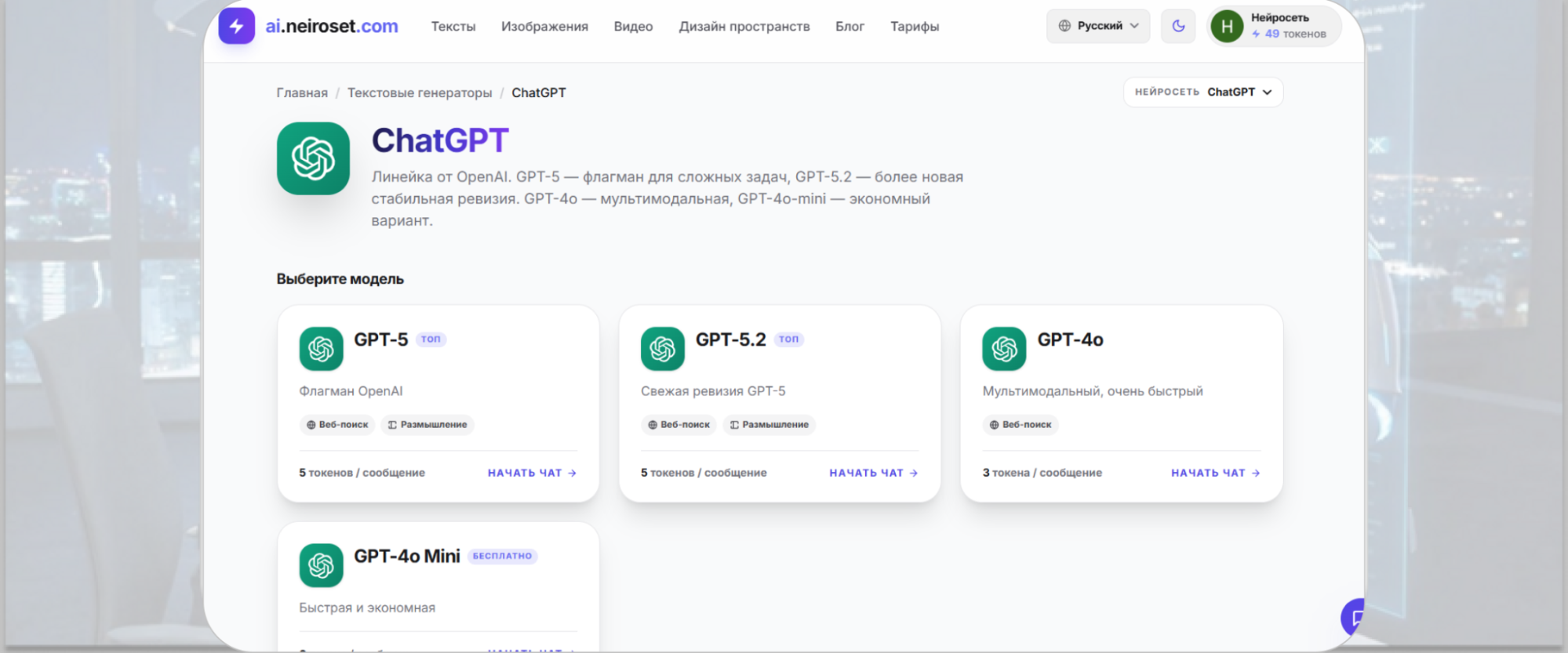Expand the Нейросеть ChatGPT selector dropdown
The width and height of the screenshot is (1568, 653).
pos(1203,92)
